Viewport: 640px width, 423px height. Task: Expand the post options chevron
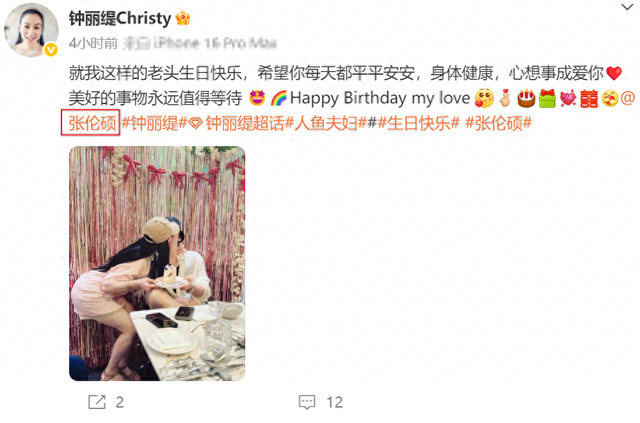click(x=627, y=7)
